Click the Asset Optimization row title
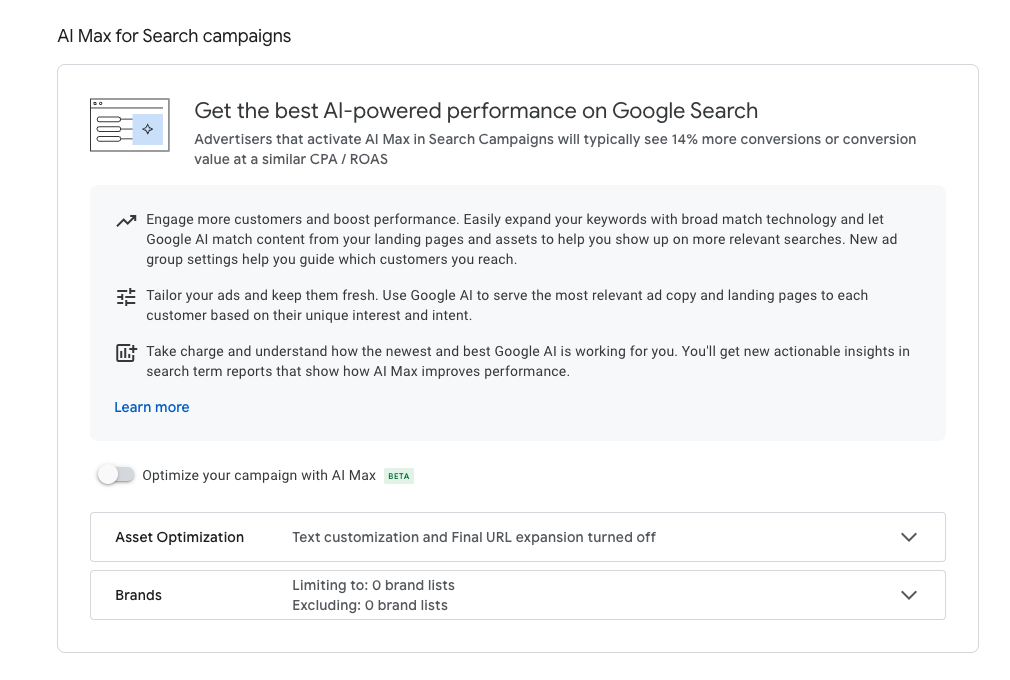 [x=180, y=537]
